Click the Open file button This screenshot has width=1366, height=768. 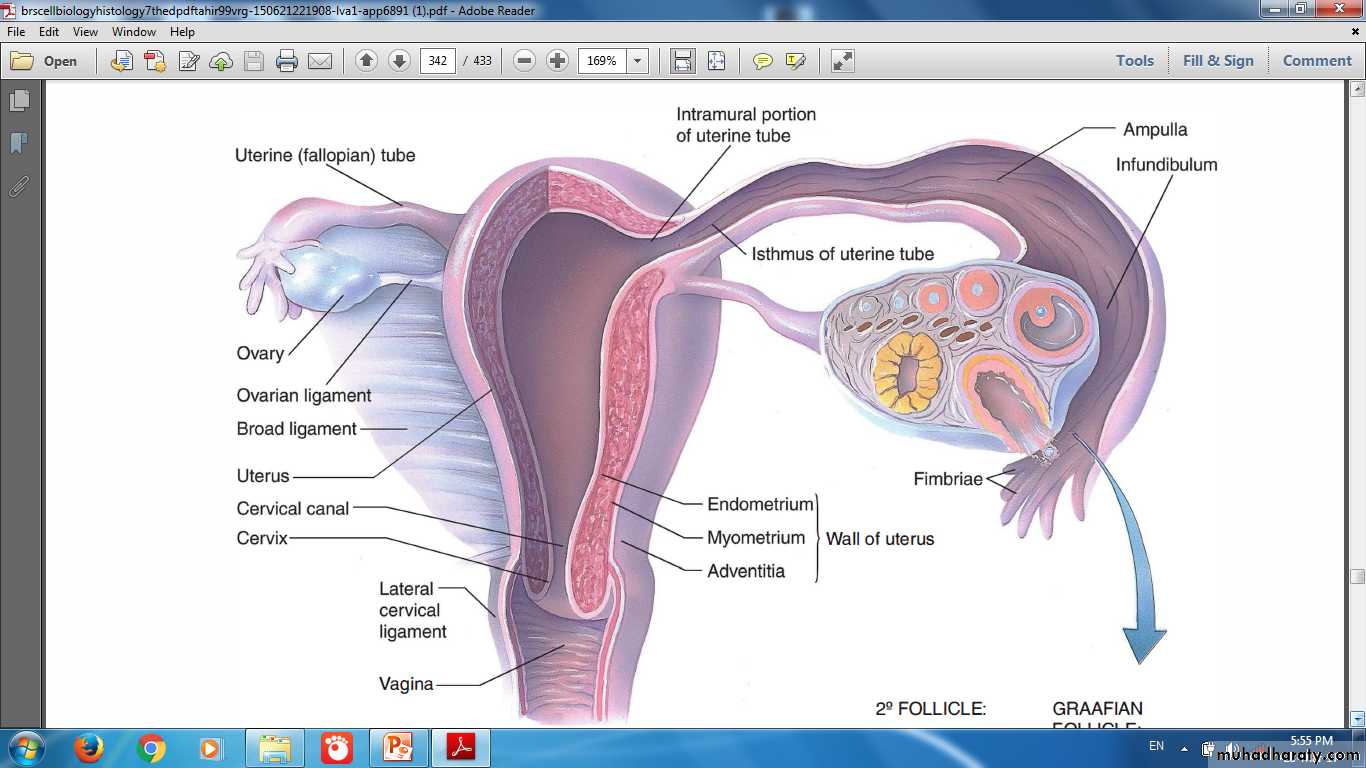point(45,61)
